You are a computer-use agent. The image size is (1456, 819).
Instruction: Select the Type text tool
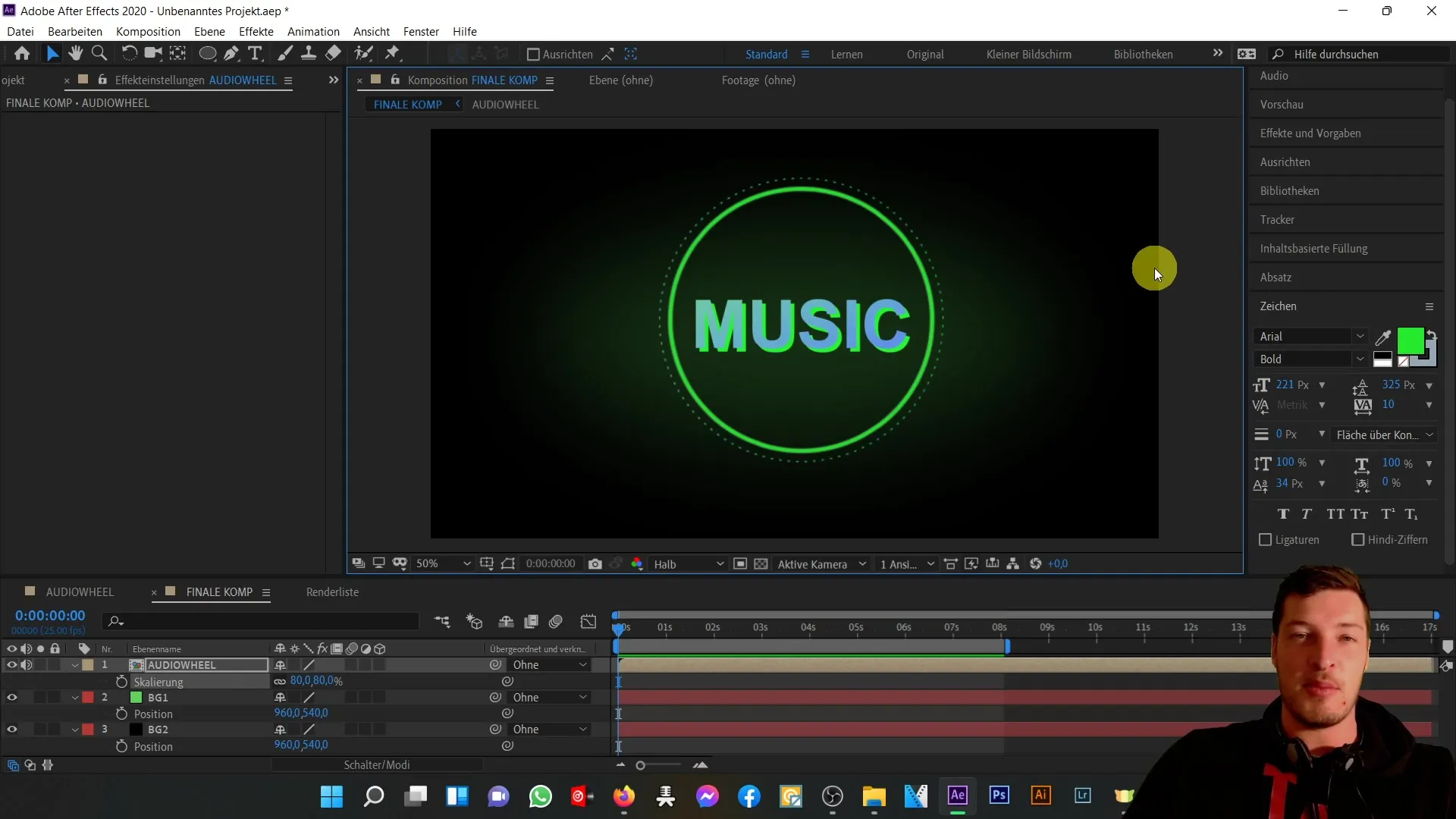[256, 54]
